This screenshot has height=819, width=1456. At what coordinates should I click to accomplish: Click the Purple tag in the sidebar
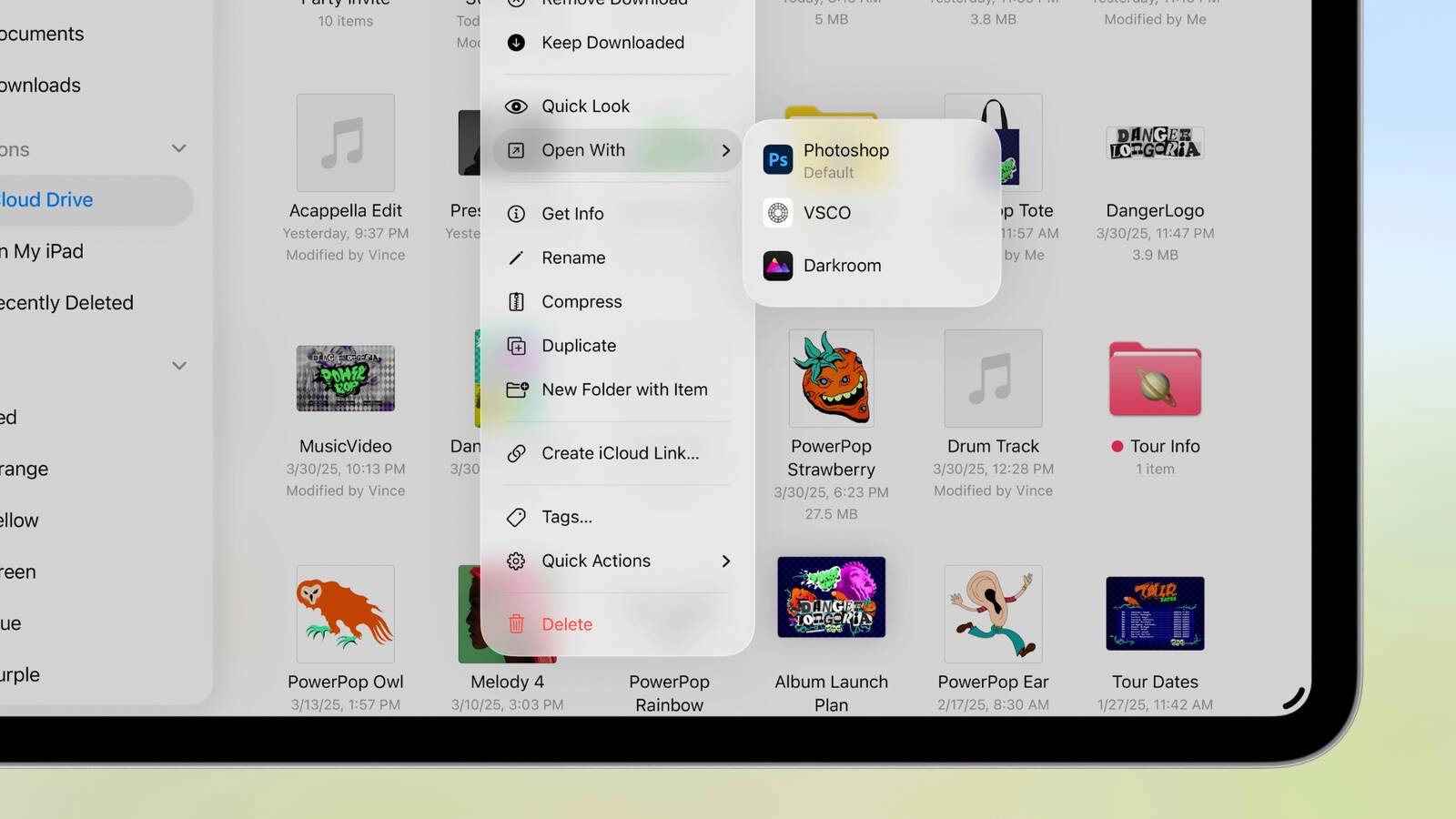tap(20, 674)
